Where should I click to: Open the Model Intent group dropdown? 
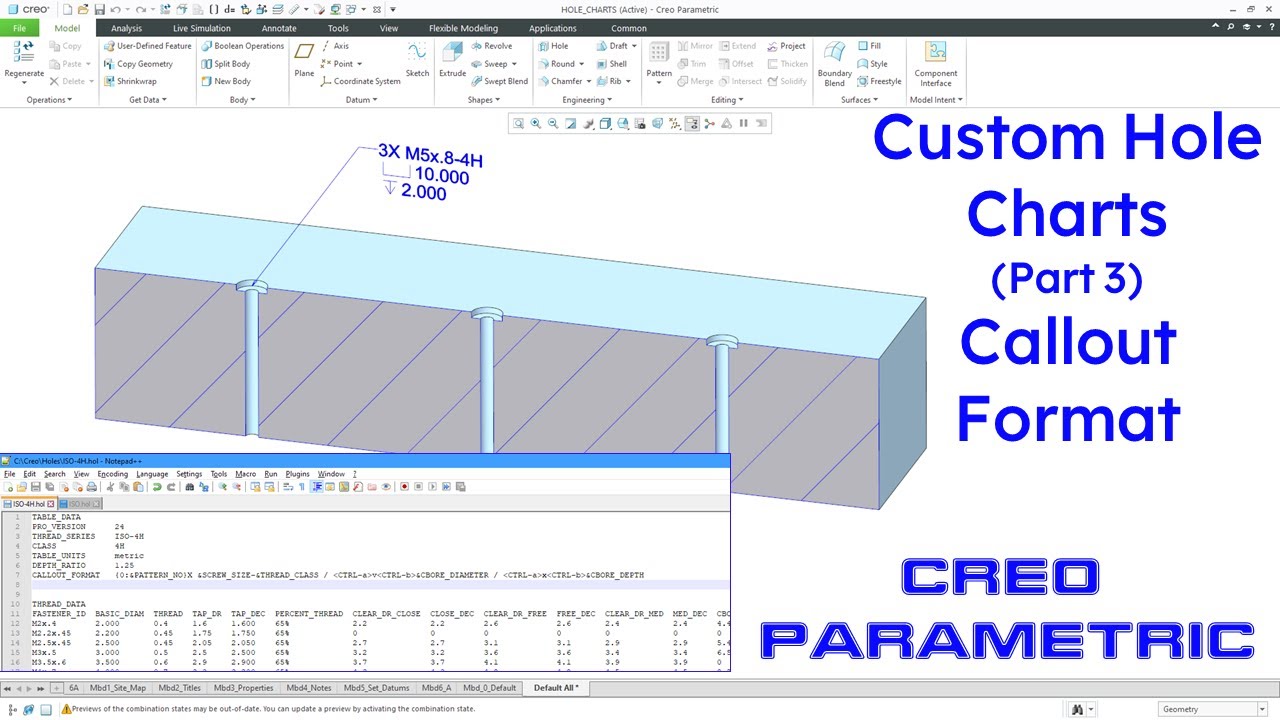click(x=936, y=100)
